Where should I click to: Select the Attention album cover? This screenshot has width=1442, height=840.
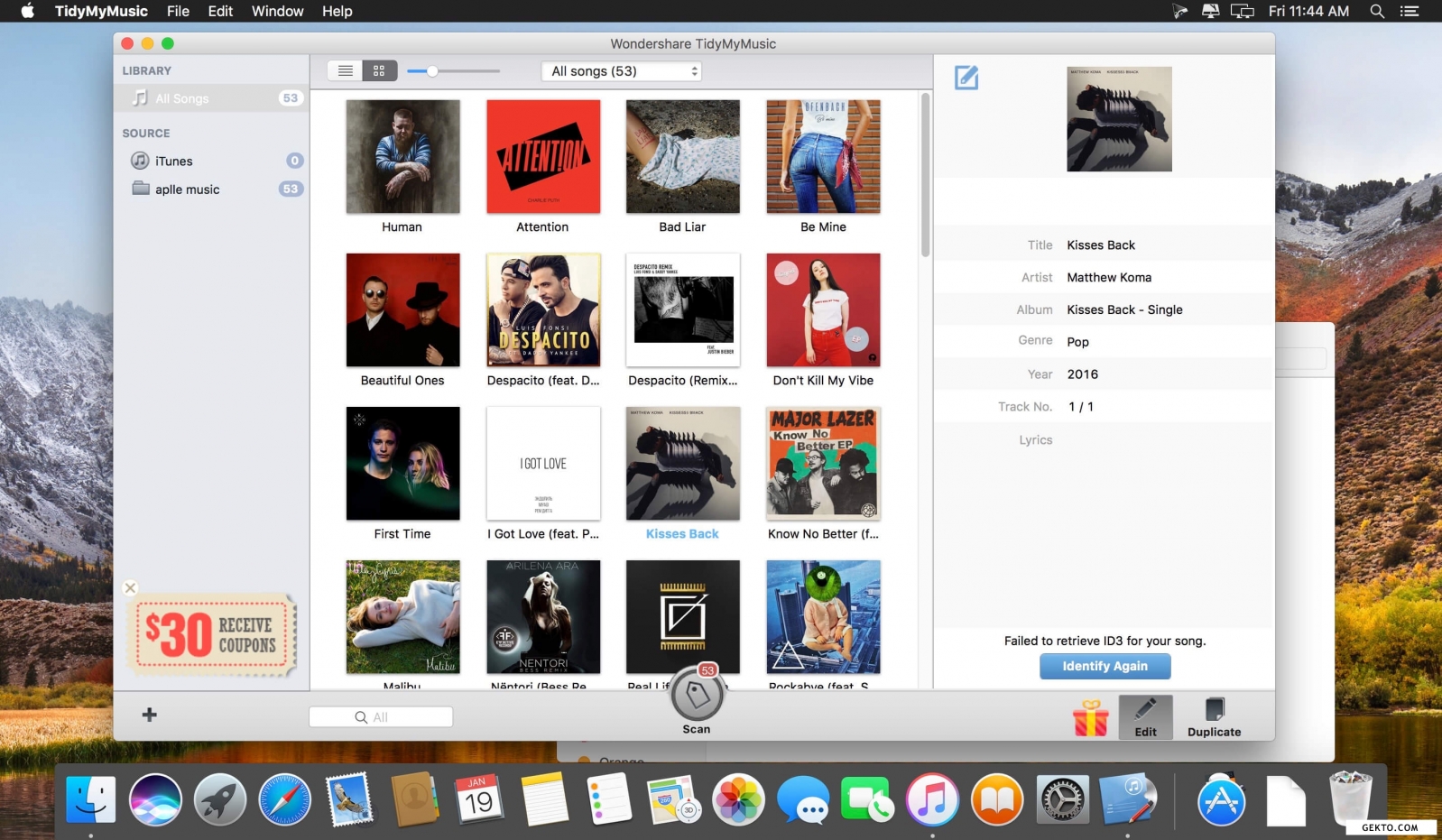click(543, 156)
